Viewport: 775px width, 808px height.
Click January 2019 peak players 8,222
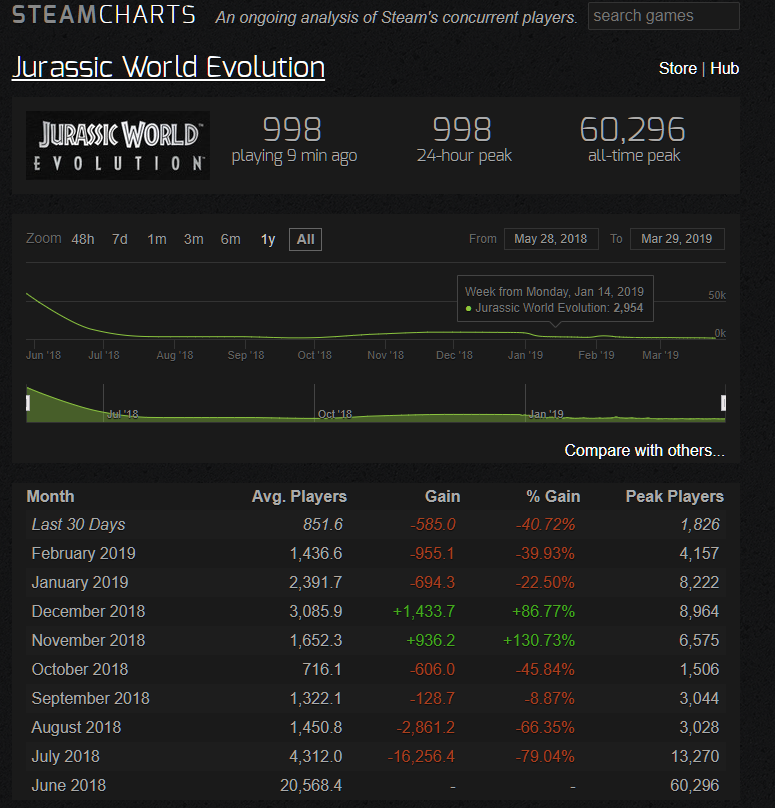[699, 582]
